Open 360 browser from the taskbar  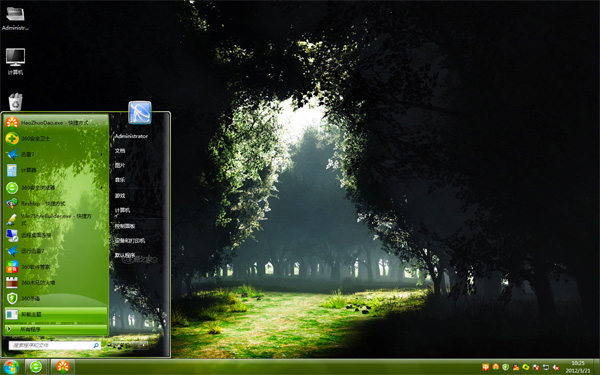tap(36, 367)
